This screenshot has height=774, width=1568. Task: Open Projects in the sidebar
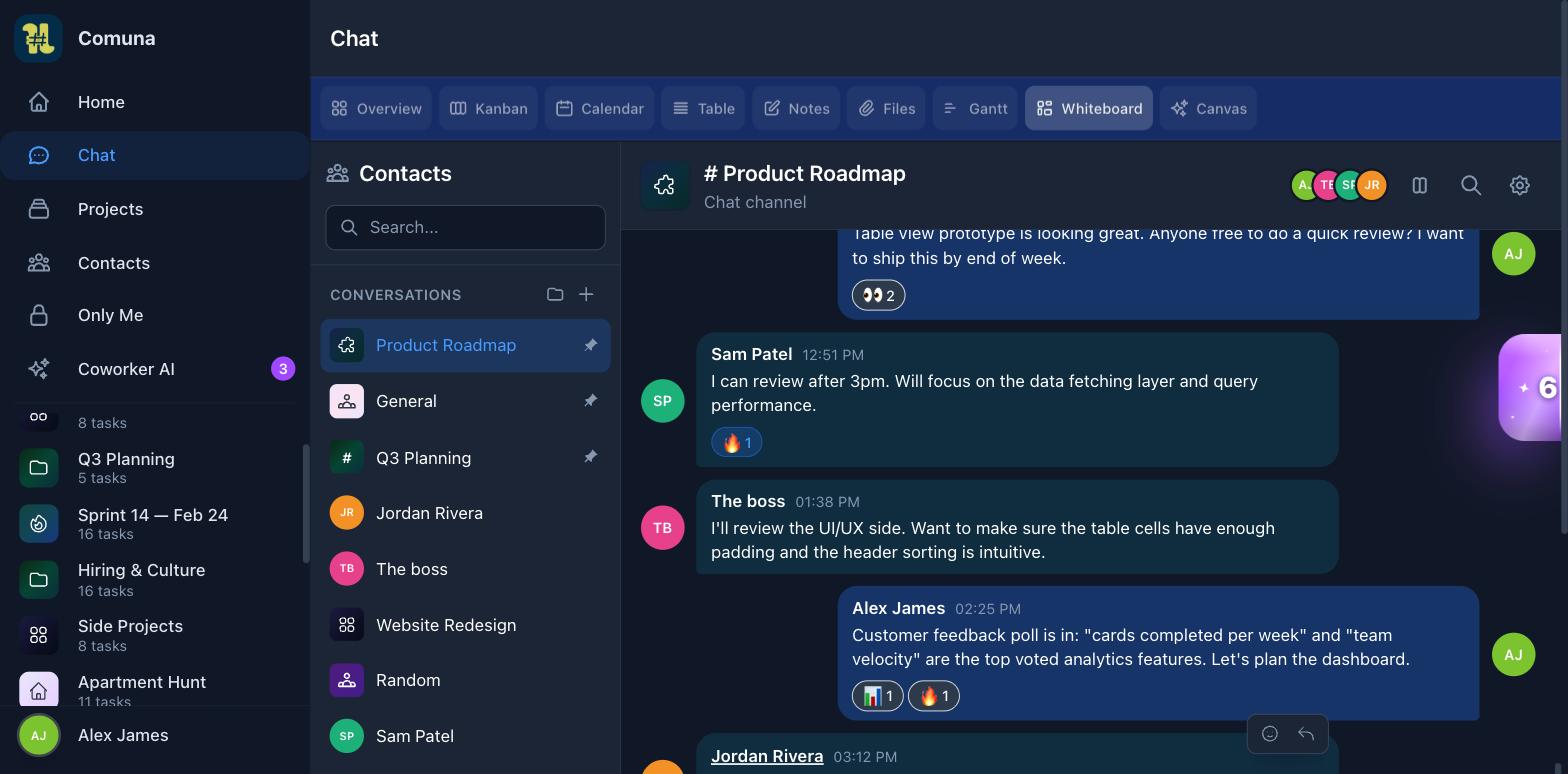pos(155,209)
